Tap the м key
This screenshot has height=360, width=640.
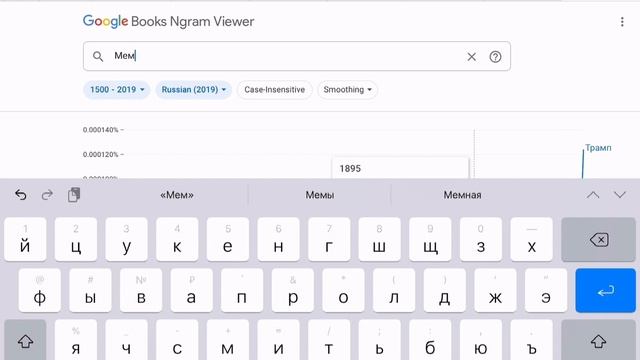click(x=228, y=340)
